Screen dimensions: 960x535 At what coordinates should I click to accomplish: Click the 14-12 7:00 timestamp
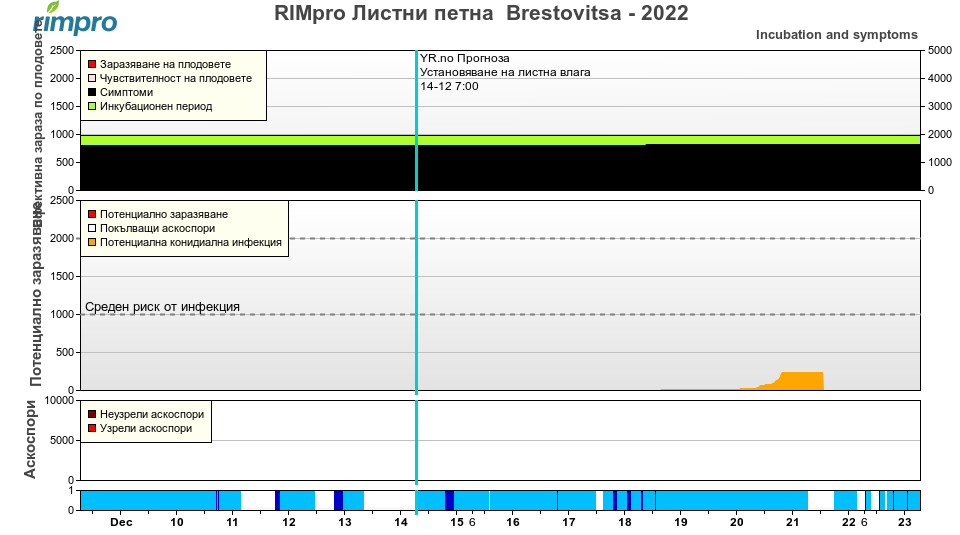click(449, 86)
